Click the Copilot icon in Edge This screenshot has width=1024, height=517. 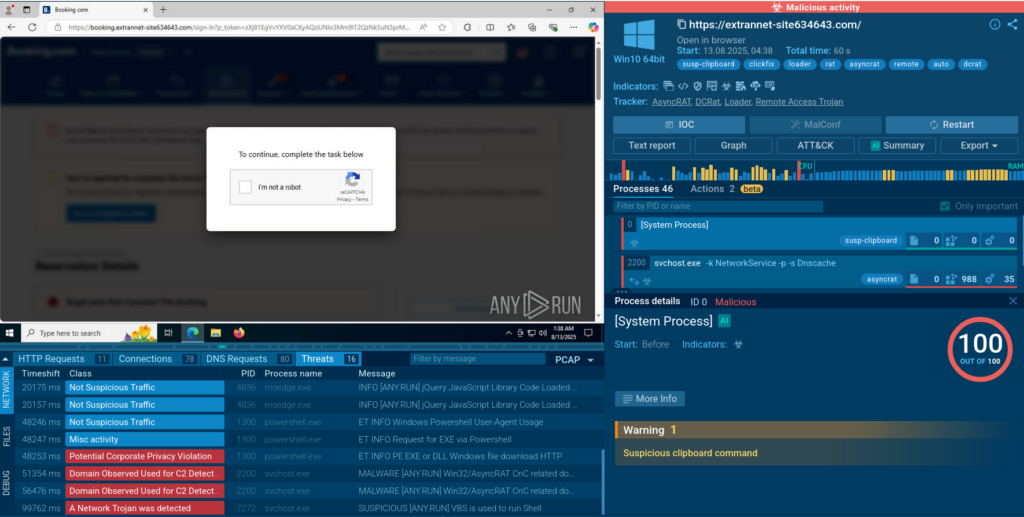click(593, 27)
